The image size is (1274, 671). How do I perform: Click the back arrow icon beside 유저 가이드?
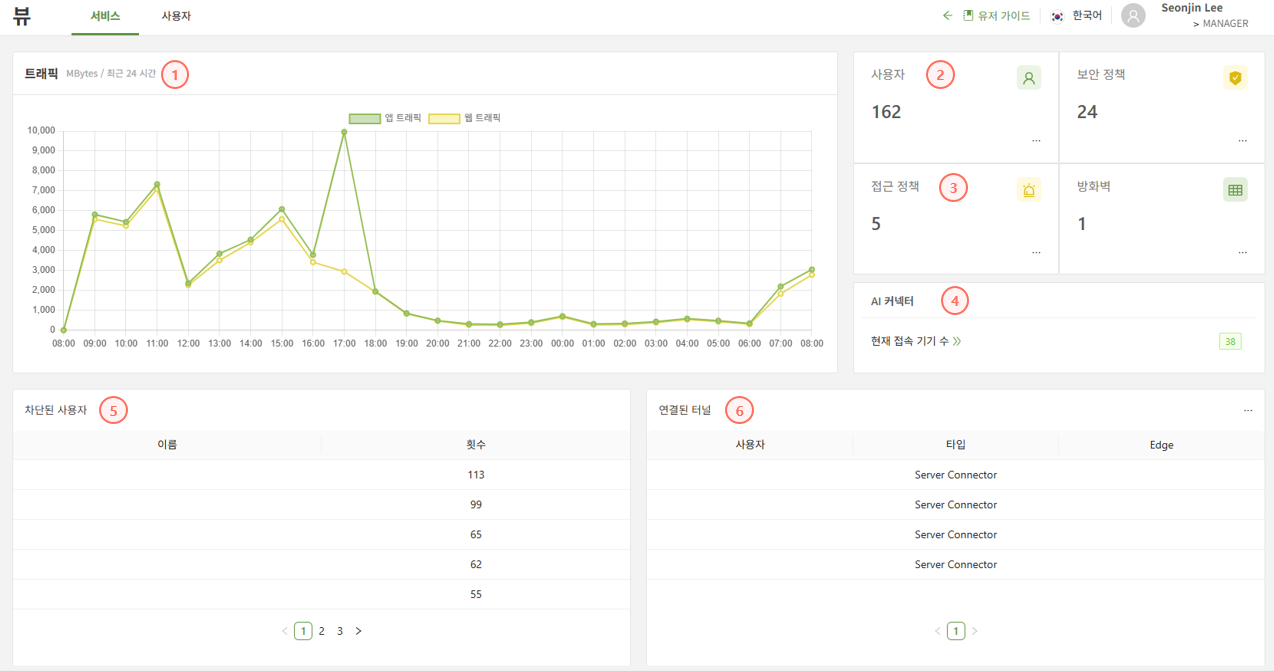pos(948,16)
